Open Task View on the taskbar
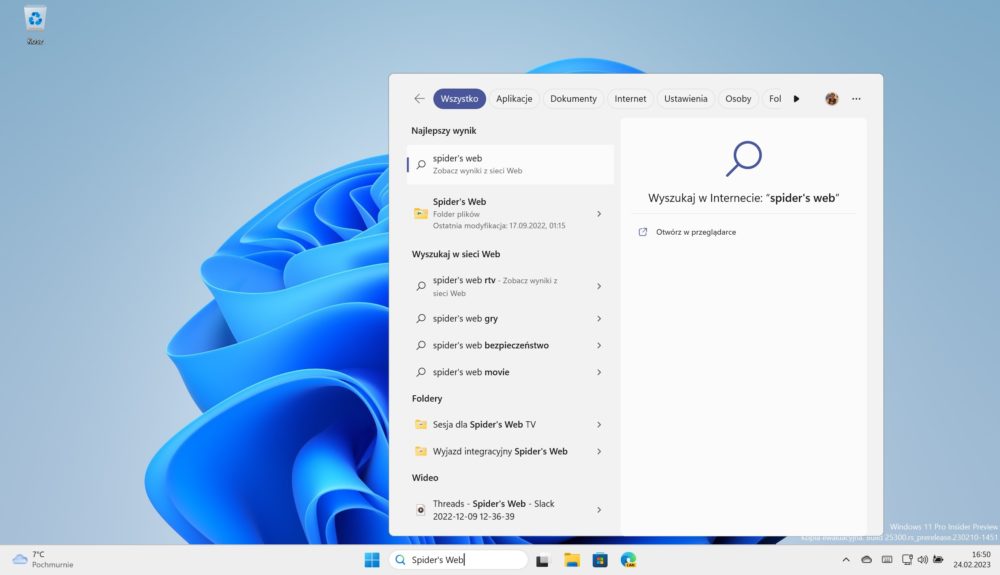The height and width of the screenshot is (575, 1000). [x=542, y=560]
